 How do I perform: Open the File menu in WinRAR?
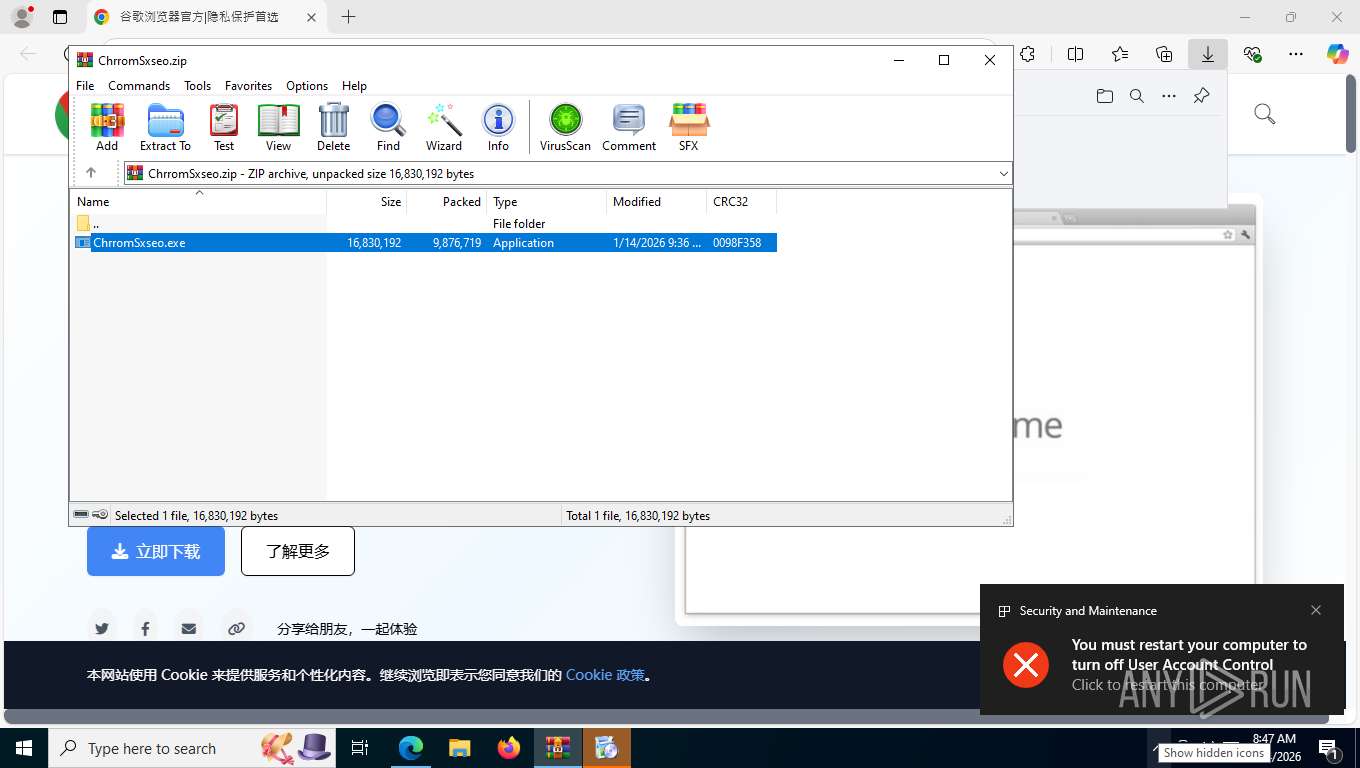[x=85, y=86]
